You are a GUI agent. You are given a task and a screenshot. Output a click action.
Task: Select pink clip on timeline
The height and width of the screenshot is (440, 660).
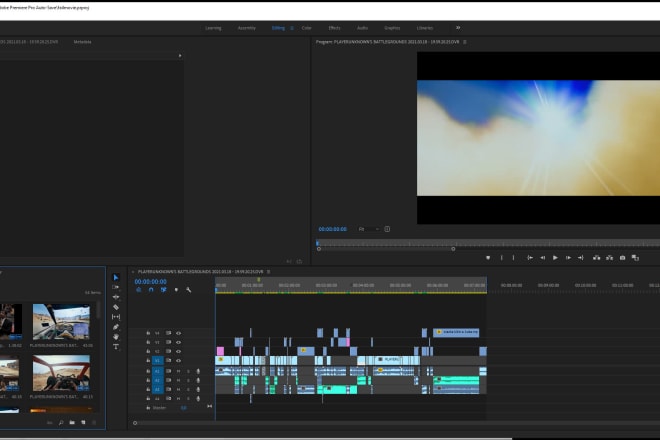[220, 351]
